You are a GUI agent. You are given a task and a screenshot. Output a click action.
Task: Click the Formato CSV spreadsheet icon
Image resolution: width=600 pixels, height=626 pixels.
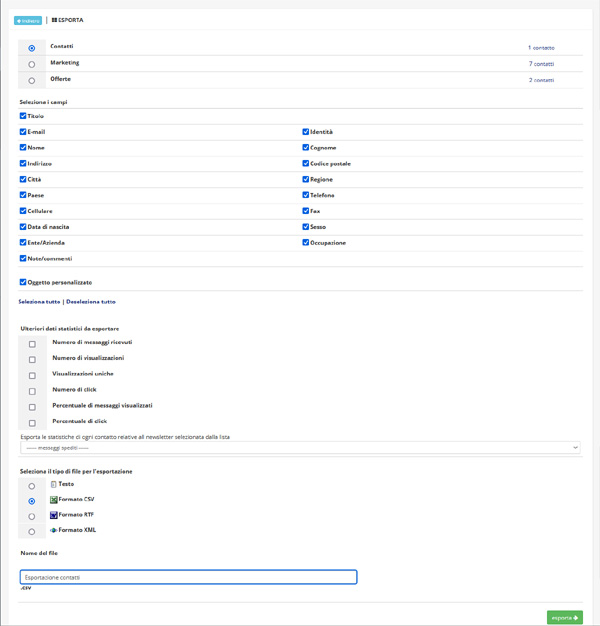tap(54, 499)
